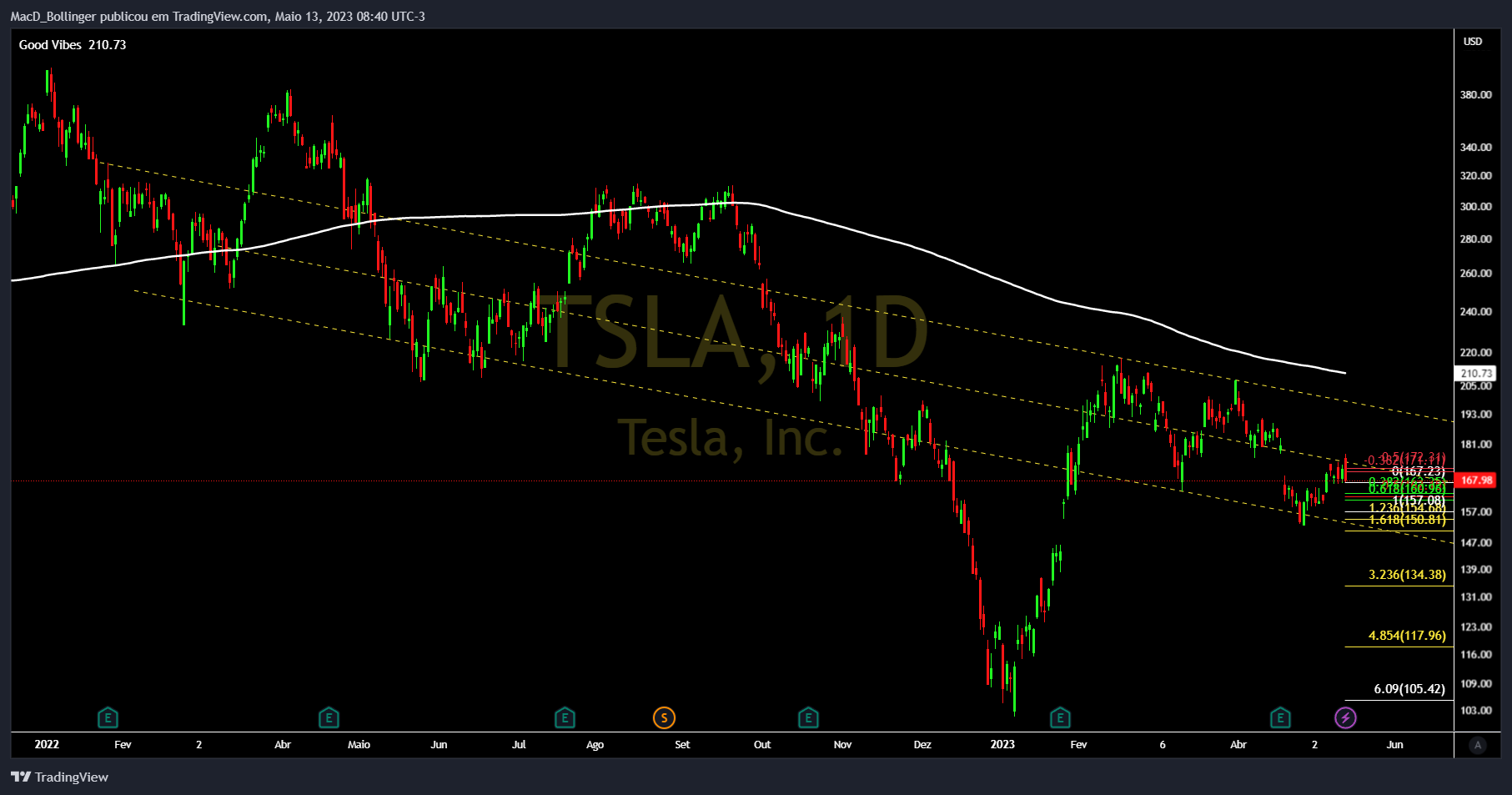Click the 2022 label on the time axis
Screen dimensions: 1512x795
click(47, 744)
